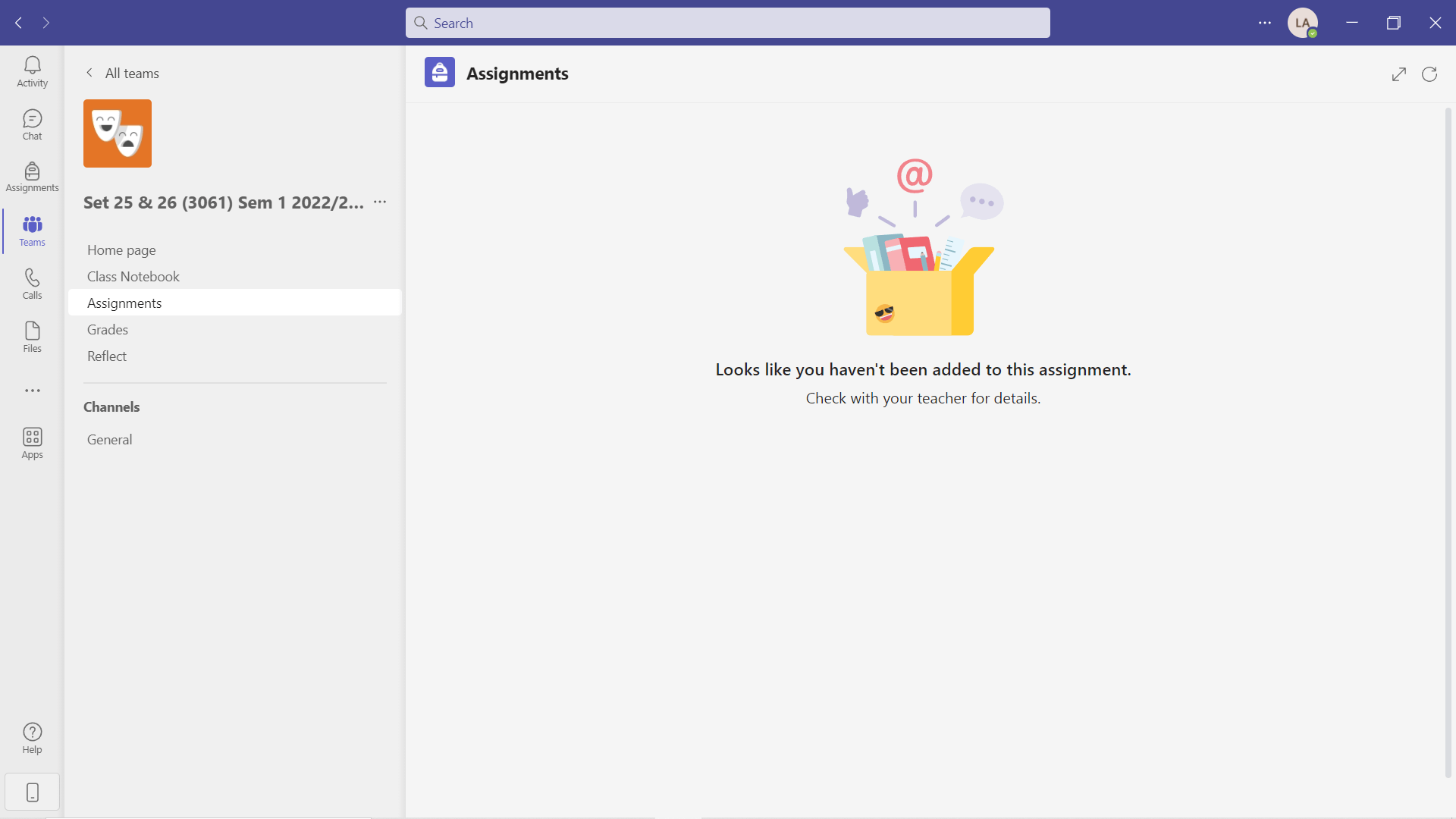The height and width of the screenshot is (819, 1456).
Task: Open the Apps store
Action: pos(32,444)
